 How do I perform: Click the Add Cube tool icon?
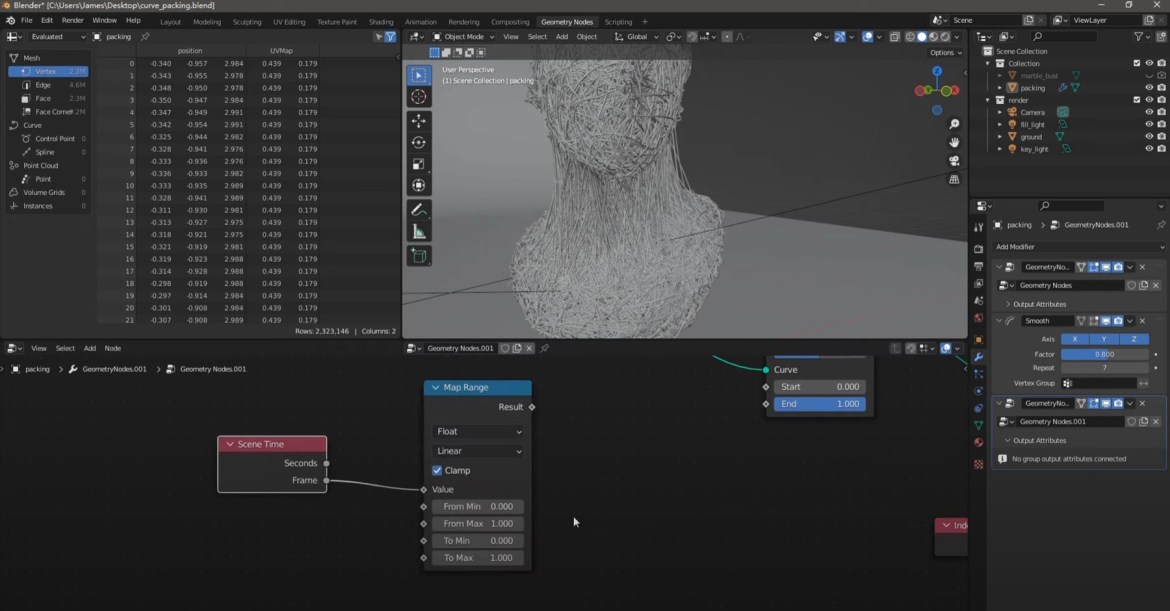418,256
